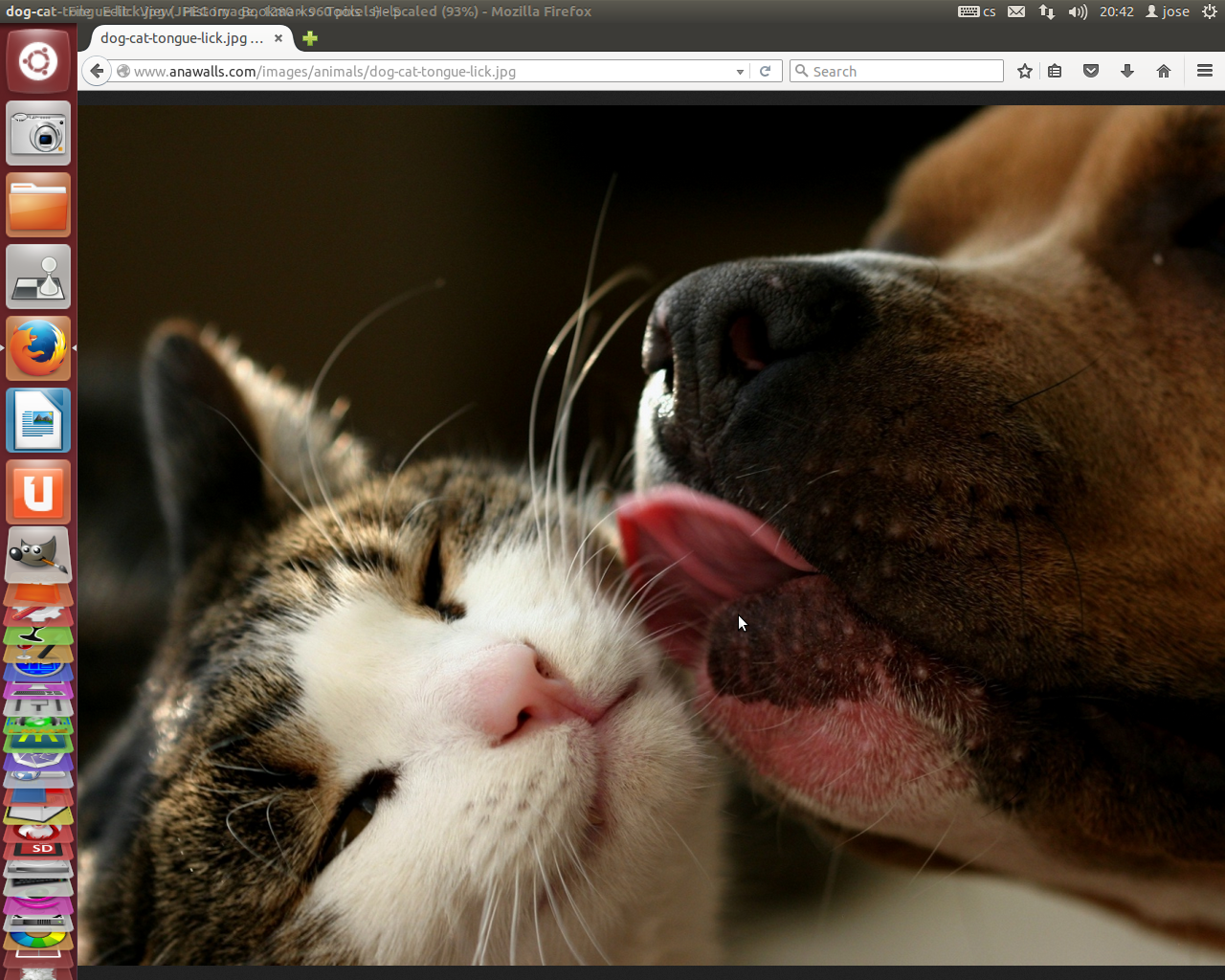This screenshot has width=1225, height=980.
Task: Click the dog and cat image
Action: tap(651, 536)
